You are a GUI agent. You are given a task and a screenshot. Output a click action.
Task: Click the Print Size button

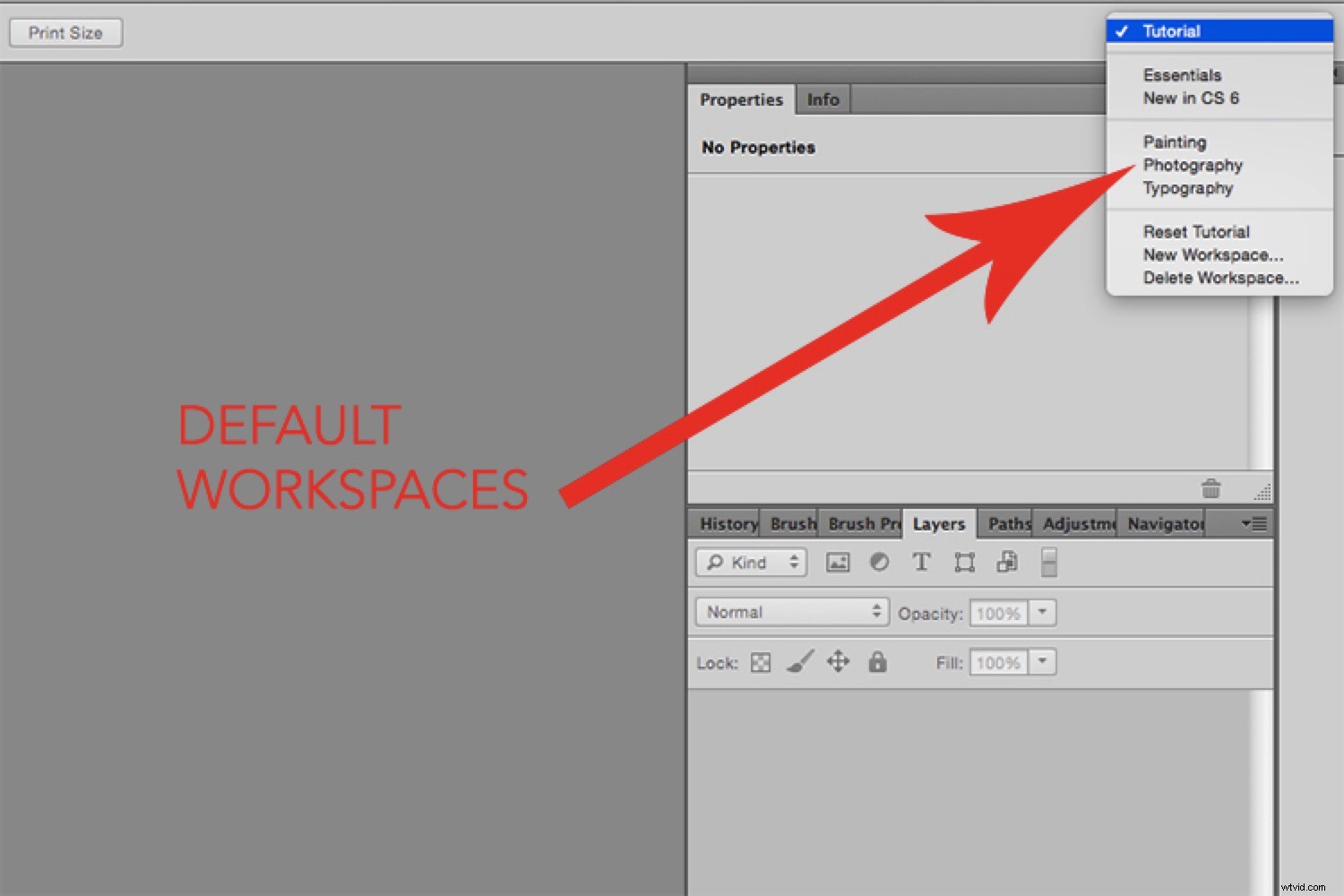coord(65,32)
